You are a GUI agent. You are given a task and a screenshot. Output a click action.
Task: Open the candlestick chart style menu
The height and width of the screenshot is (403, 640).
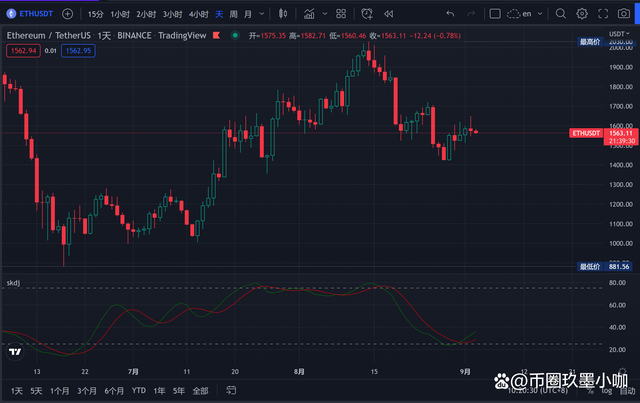click(x=282, y=14)
